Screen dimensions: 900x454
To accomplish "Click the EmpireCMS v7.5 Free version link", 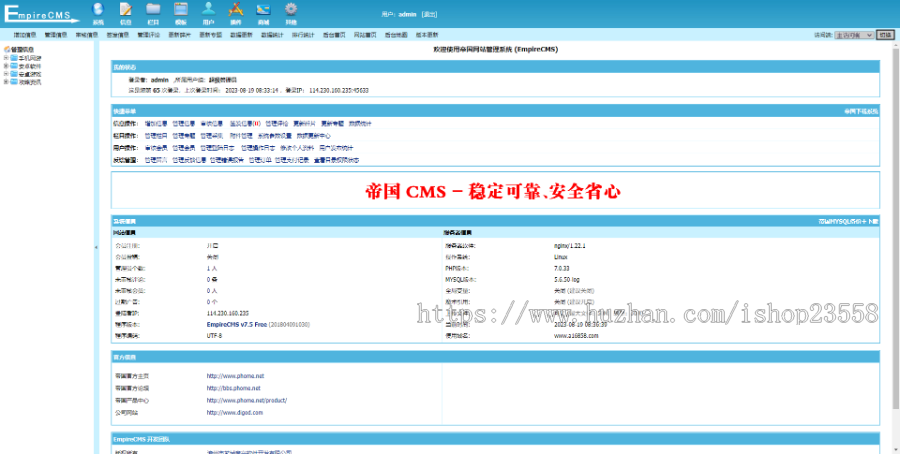I will (x=235, y=324).
